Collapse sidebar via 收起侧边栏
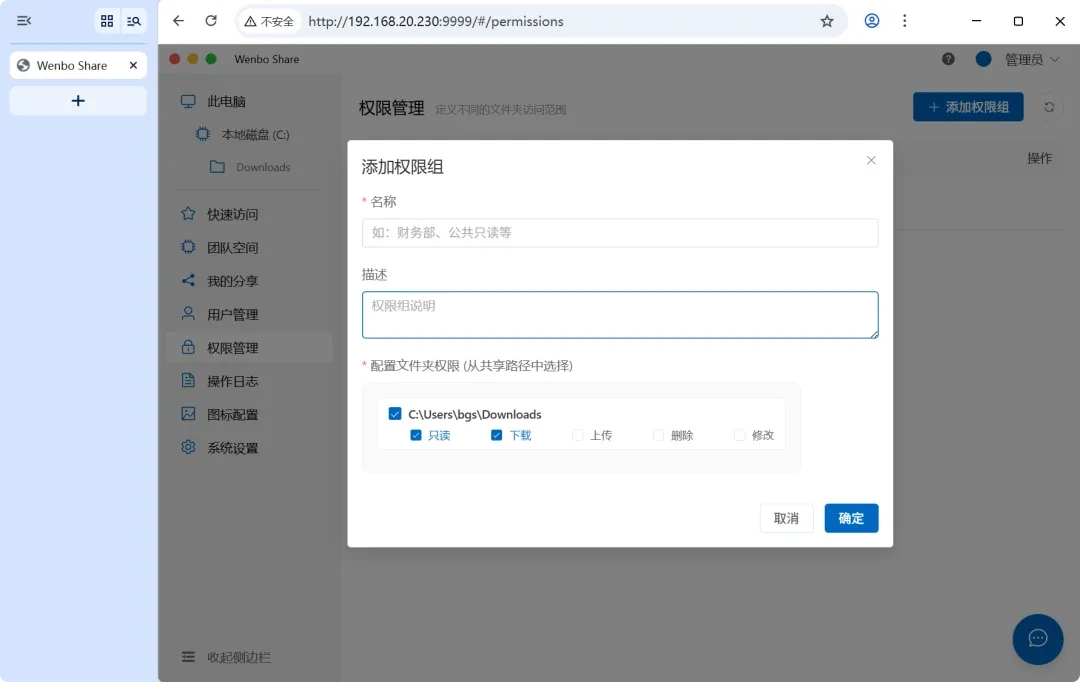The width and height of the screenshot is (1080, 682). (x=226, y=657)
